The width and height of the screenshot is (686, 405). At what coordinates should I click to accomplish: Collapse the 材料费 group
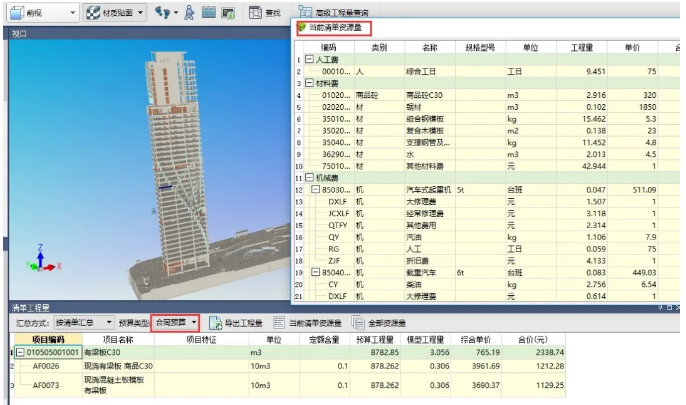(309, 83)
